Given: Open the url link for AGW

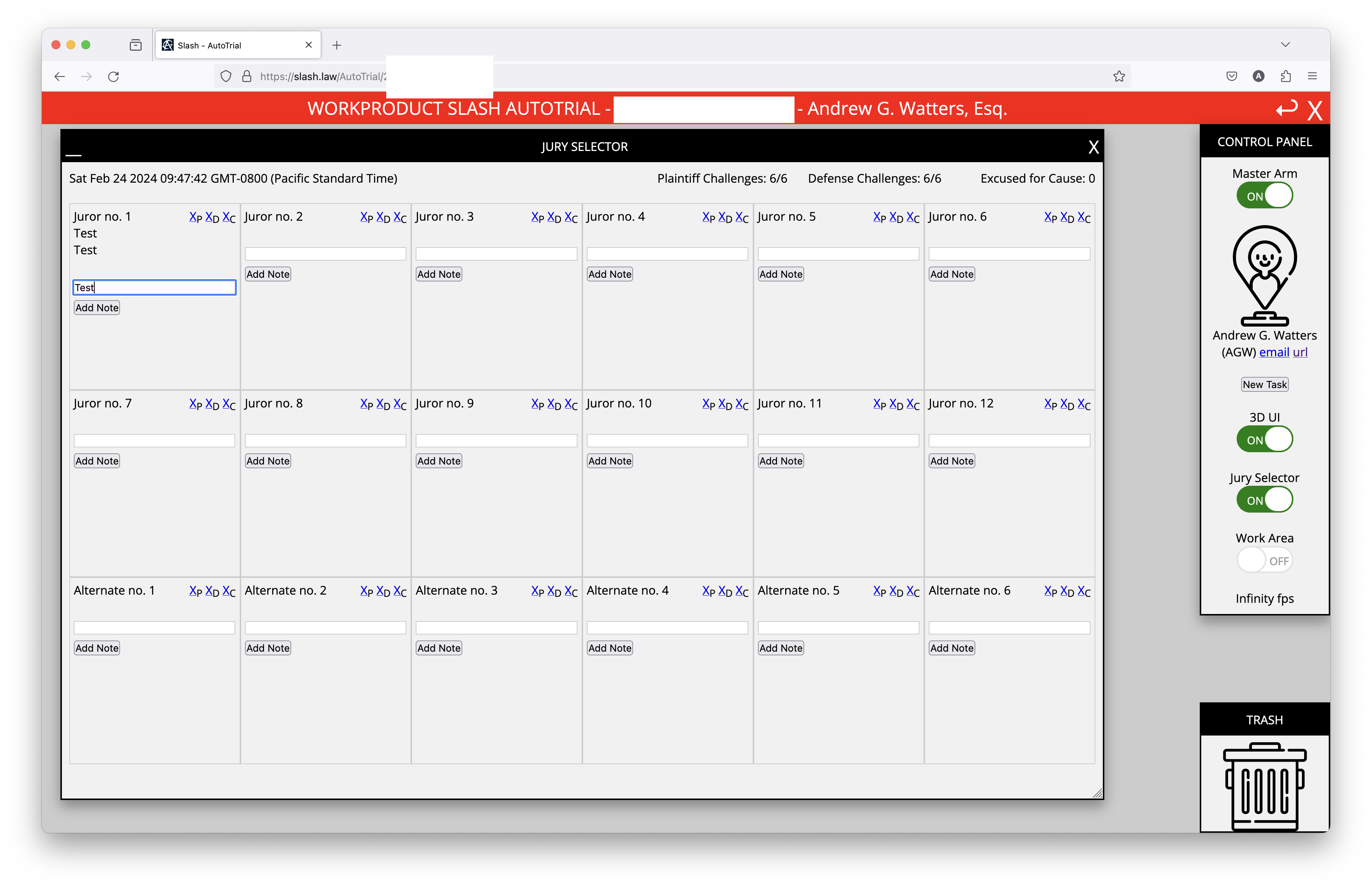Looking at the screenshot, I should pos(1300,352).
